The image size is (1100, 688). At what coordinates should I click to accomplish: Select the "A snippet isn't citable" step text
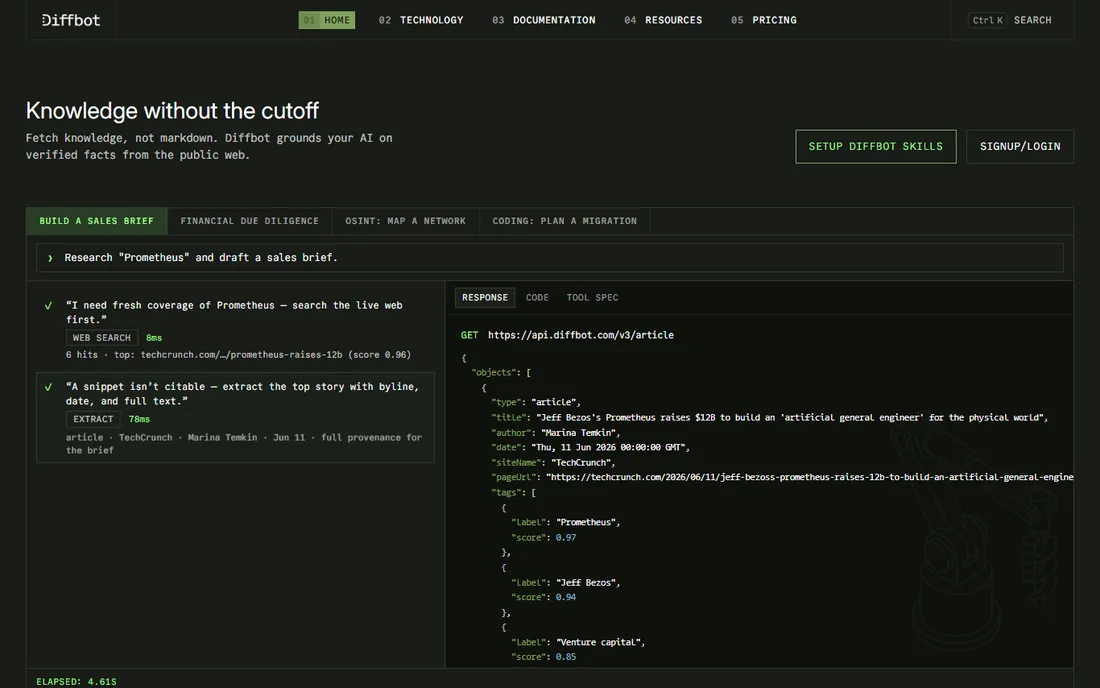tap(242, 393)
